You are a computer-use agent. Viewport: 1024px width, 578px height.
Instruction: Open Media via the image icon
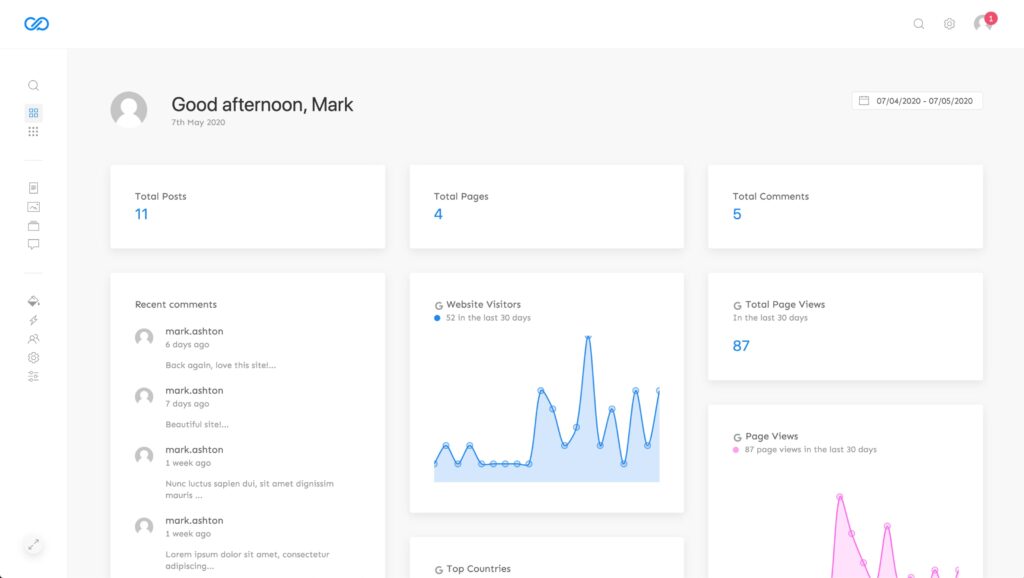click(33, 207)
